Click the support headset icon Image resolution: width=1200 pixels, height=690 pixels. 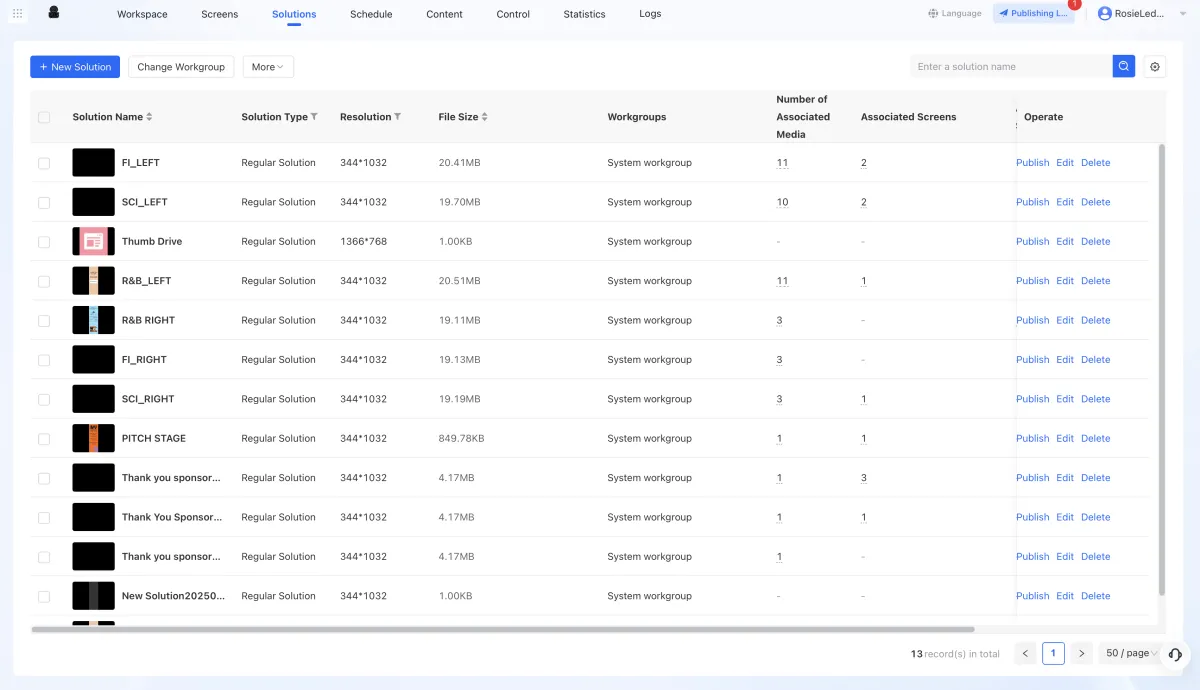1175,654
